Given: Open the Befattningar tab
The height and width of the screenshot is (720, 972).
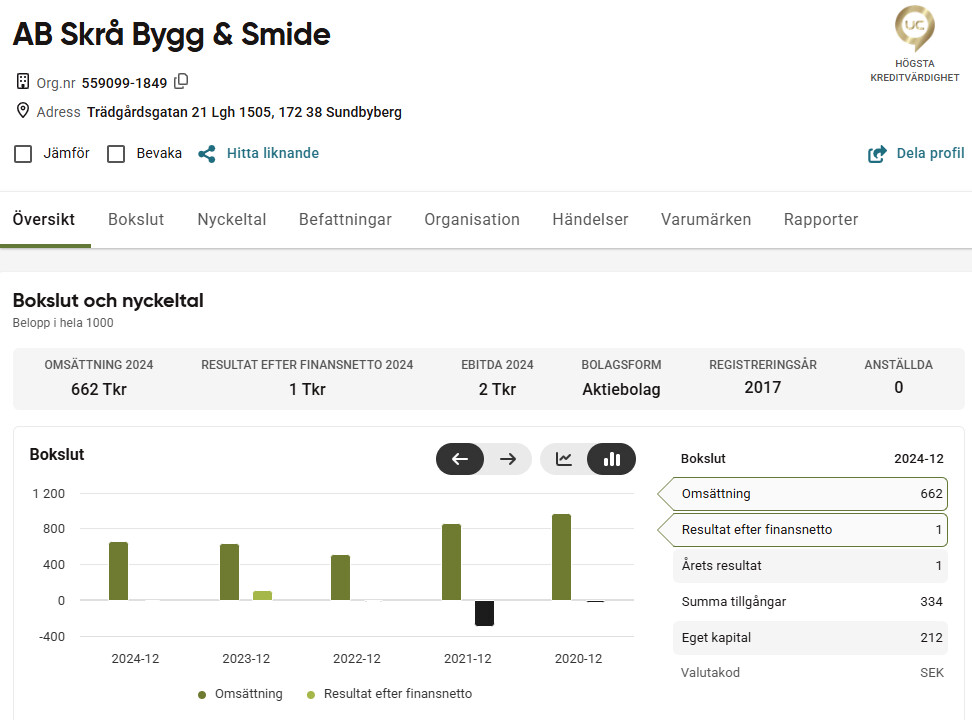Looking at the screenshot, I should pos(345,220).
